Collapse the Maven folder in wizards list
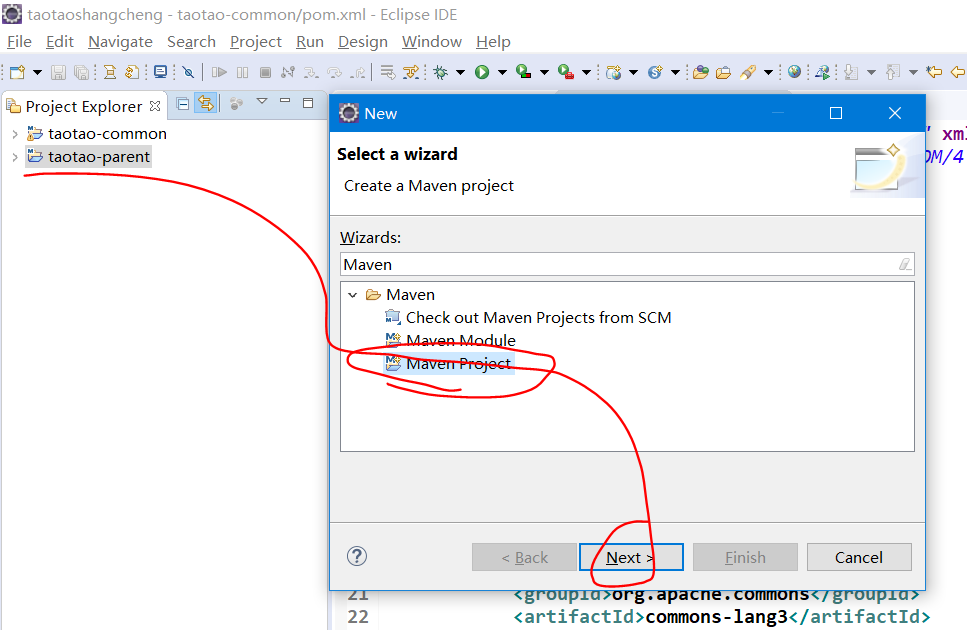The width and height of the screenshot is (967, 630). (x=353, y=295)
